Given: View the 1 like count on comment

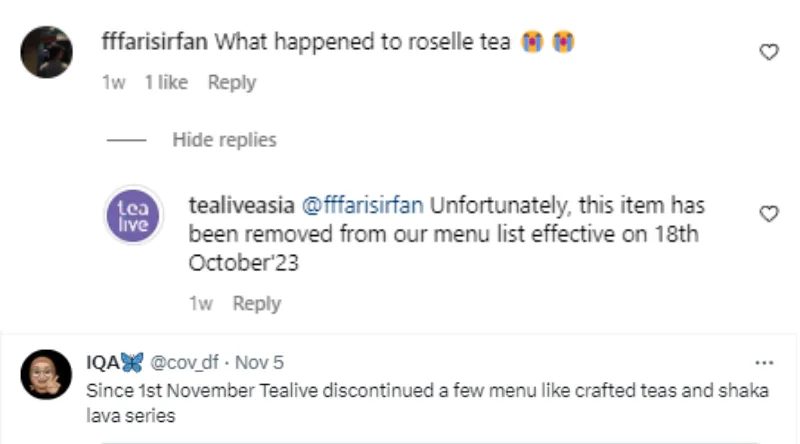Looking at the screenshot, I should coord(166,83).
